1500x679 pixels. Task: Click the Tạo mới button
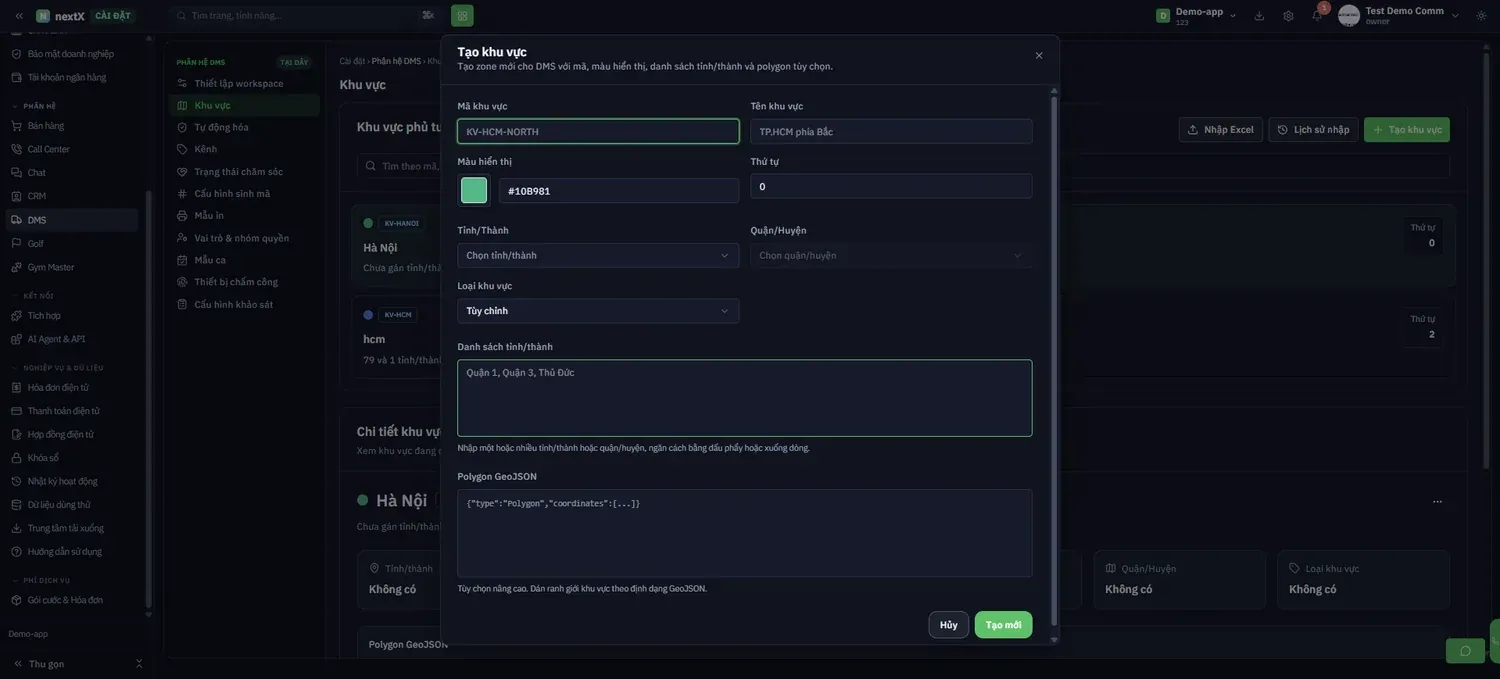(x=1003, y=625)
